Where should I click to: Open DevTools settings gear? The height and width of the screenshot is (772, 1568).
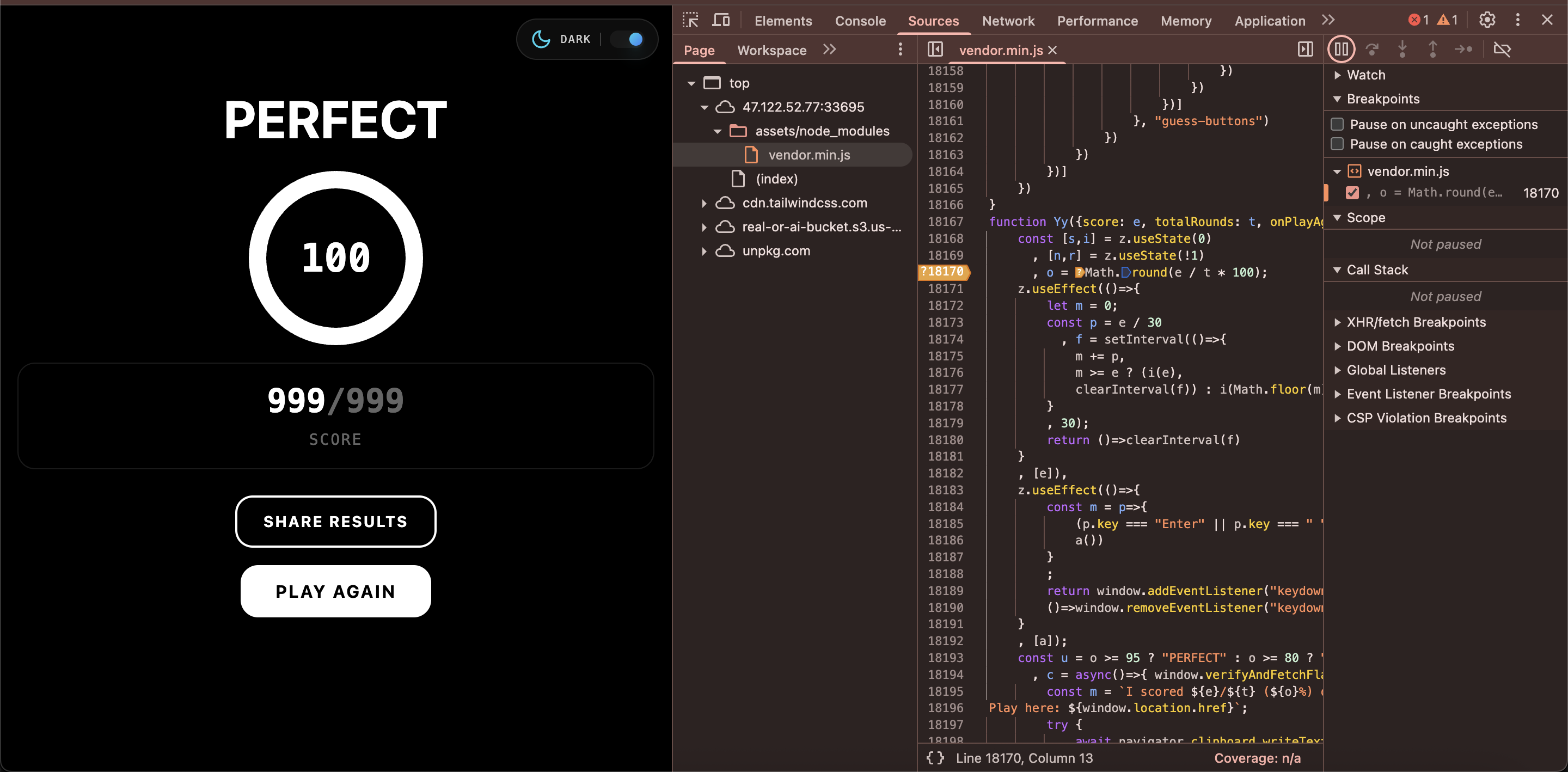coord(1487,20)
